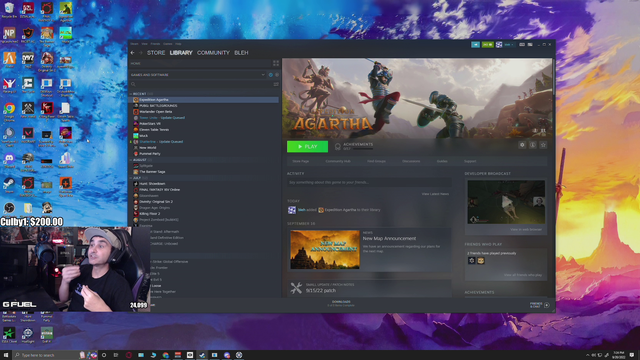The image size is (640, 360).
Task: Pause the hero banner animation
Action: tap(543, 131)
